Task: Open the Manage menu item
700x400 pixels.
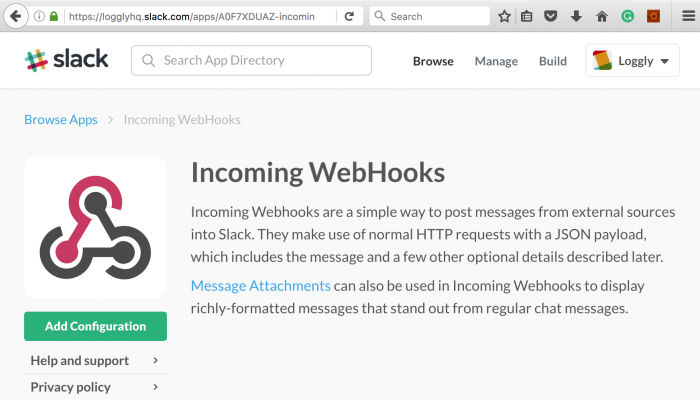Action: (x=496, y=61)
